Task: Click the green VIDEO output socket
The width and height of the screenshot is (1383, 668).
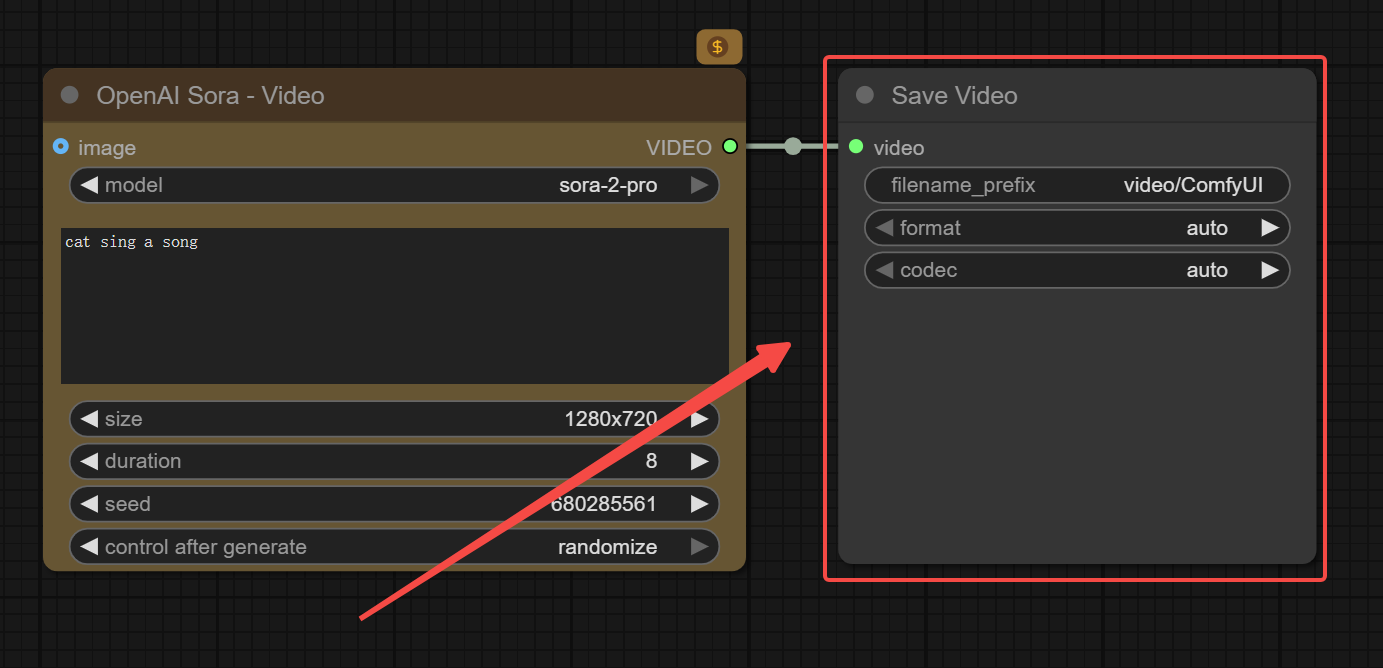Action: click(x=729, y=147)
